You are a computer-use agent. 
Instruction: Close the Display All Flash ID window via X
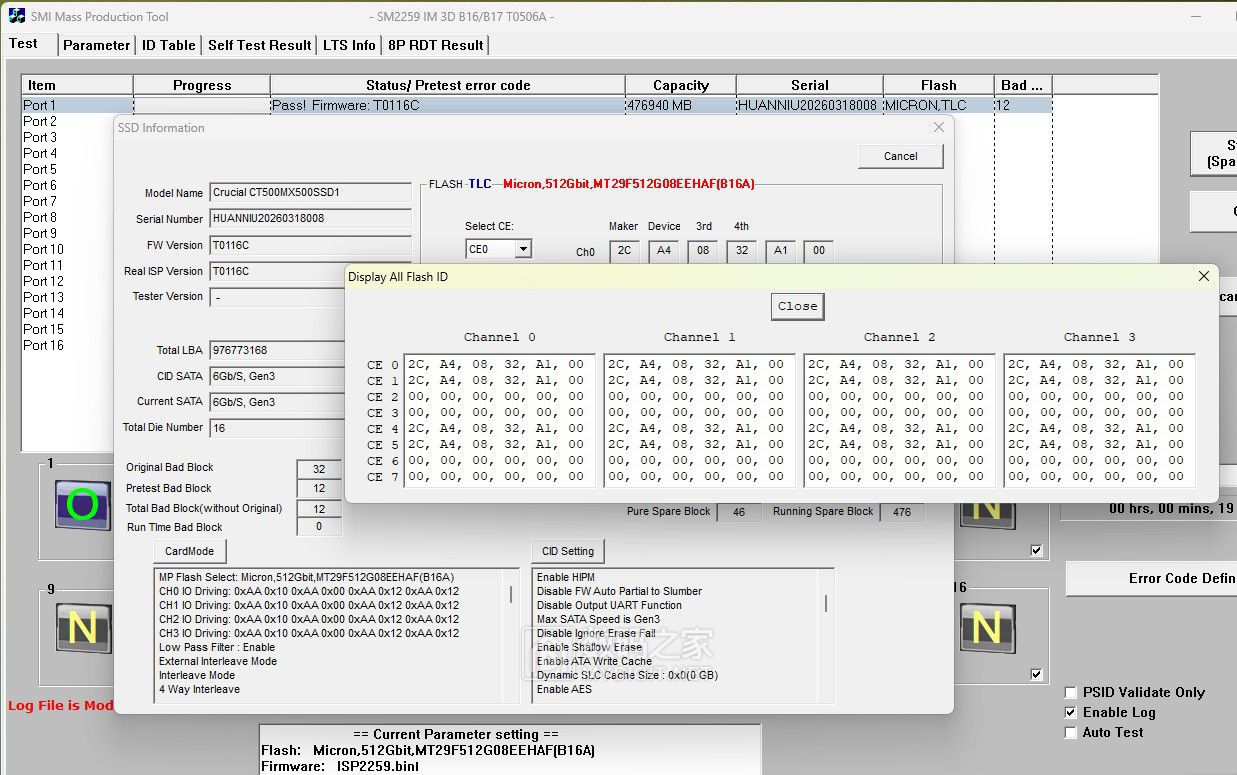pos(1204,276)
